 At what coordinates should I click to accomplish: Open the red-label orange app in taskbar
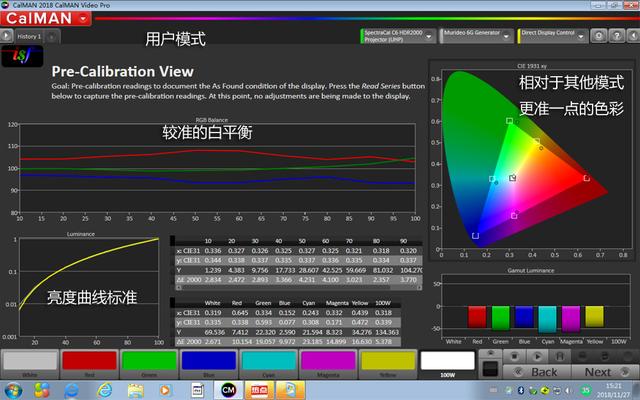(259, 390)
